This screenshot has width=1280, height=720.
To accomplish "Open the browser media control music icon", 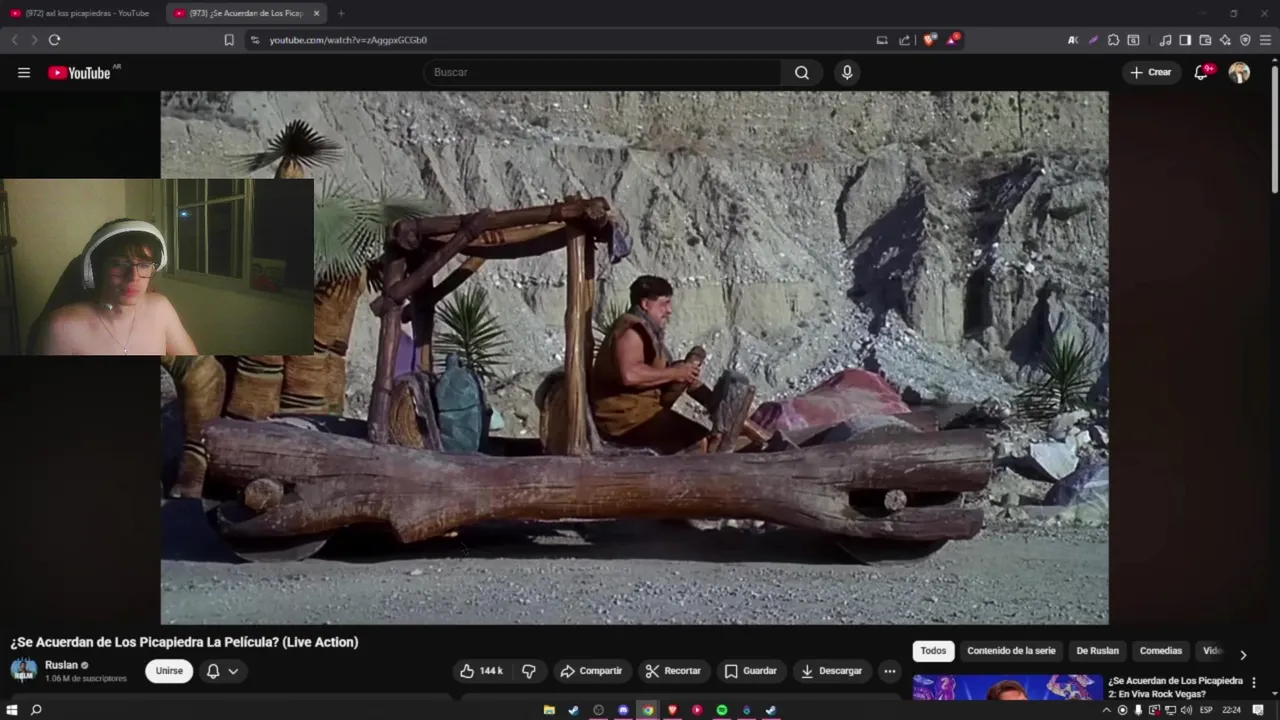I will click(1165, 40).
